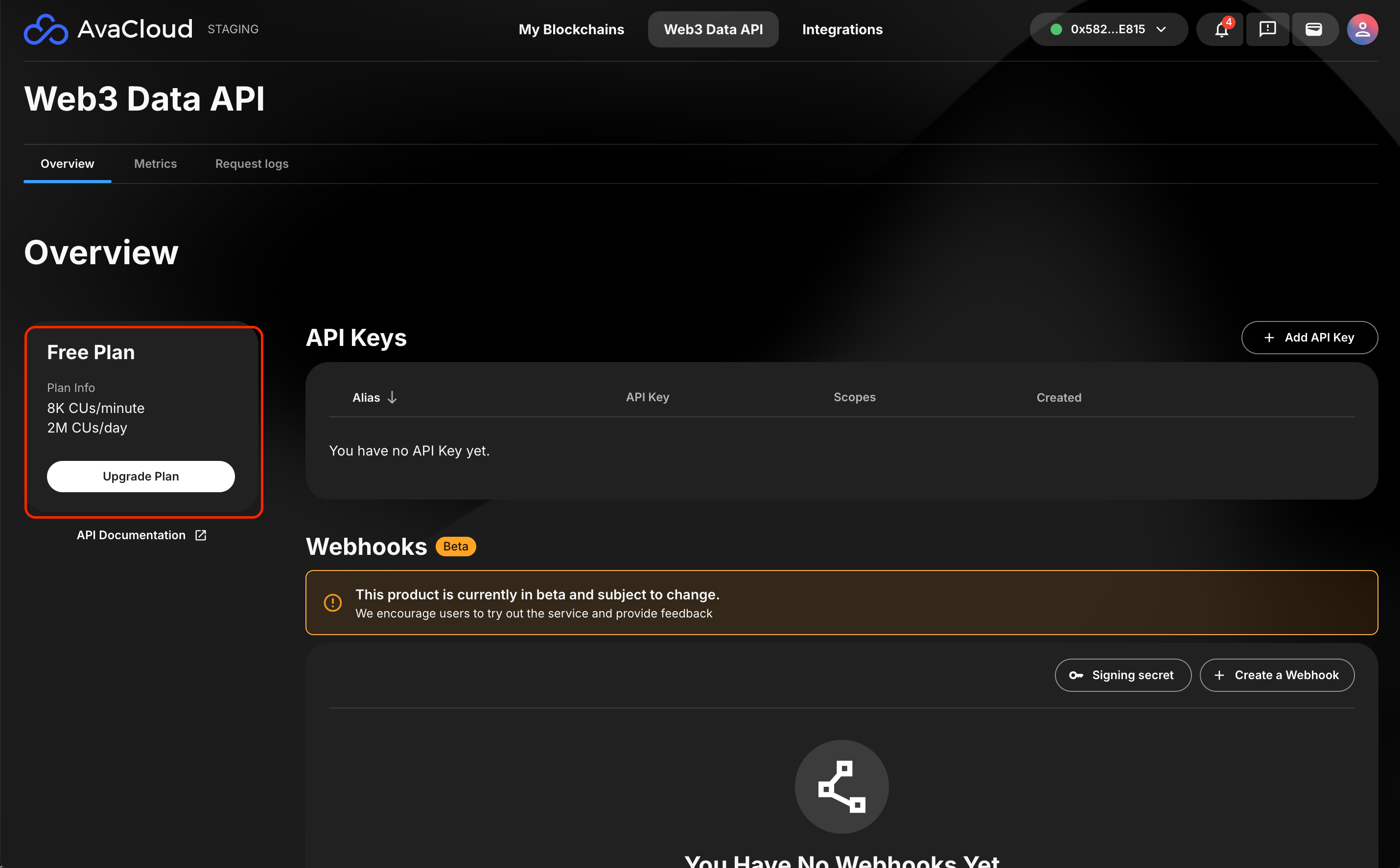
Task: Click the key icon on Signing secret
Action: (x=1077, y=675)
